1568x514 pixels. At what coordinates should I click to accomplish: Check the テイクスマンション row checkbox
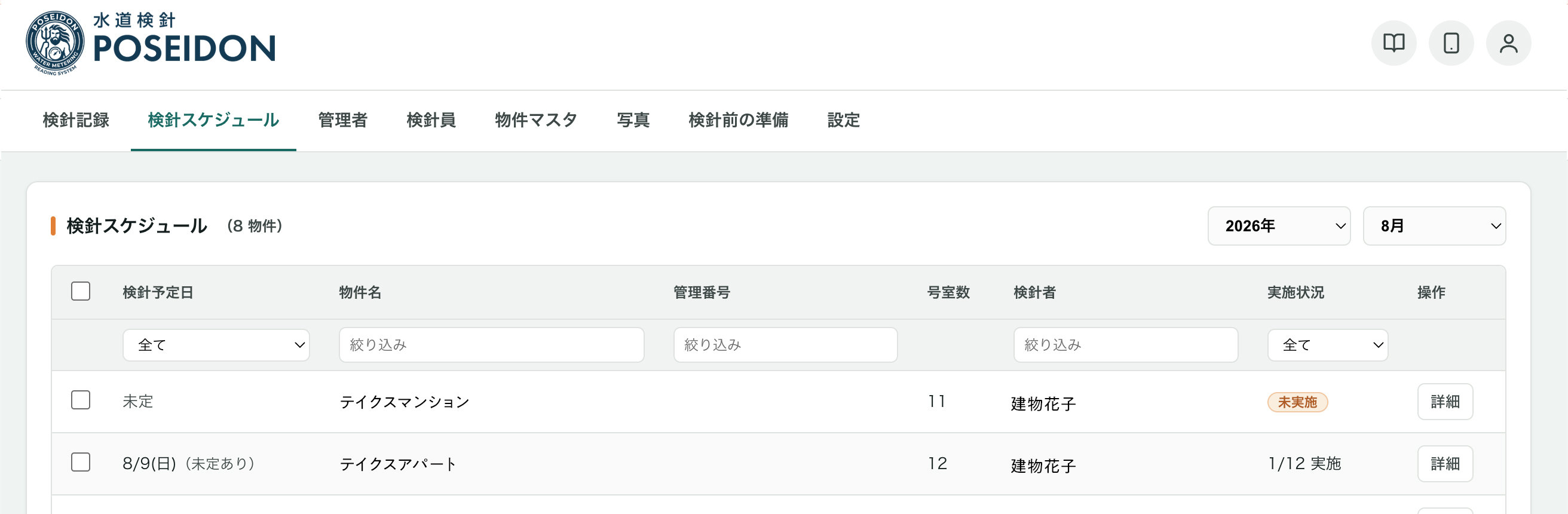(80, 400)
